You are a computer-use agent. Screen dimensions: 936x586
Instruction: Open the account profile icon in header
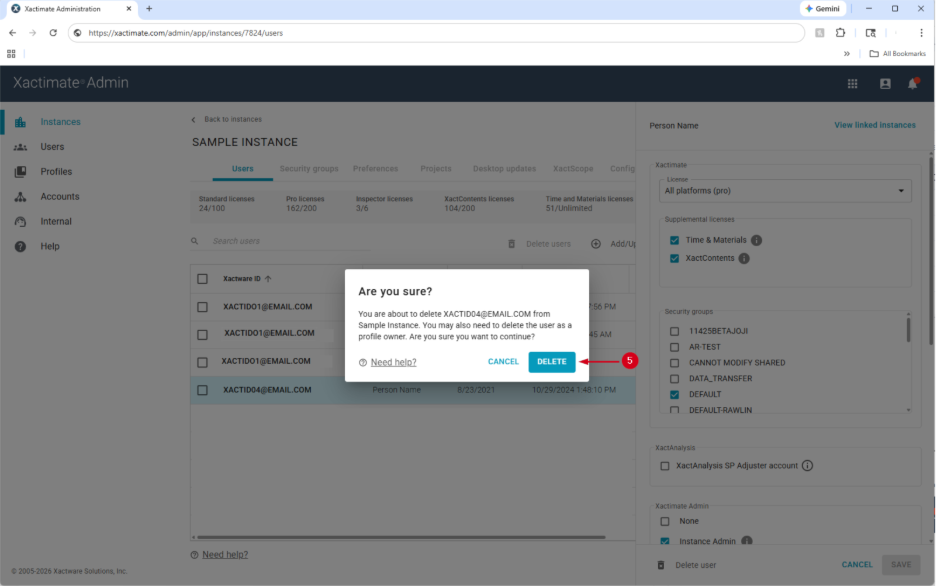[885, 84]
